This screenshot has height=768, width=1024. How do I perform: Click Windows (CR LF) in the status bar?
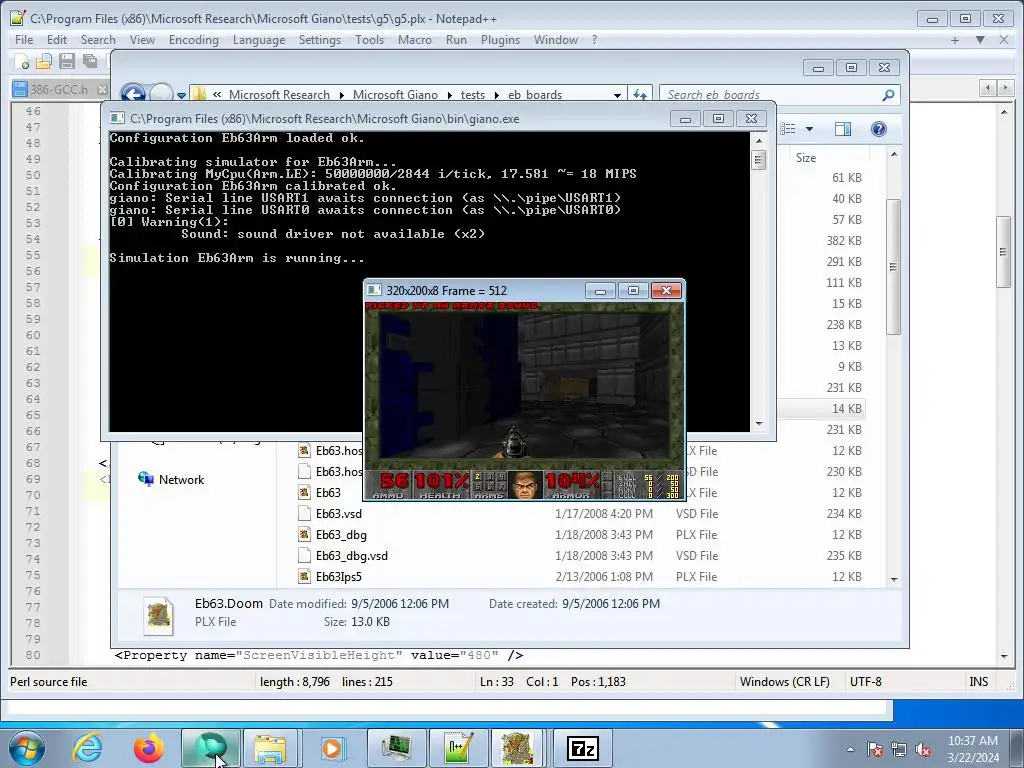[x=784, y=682]
